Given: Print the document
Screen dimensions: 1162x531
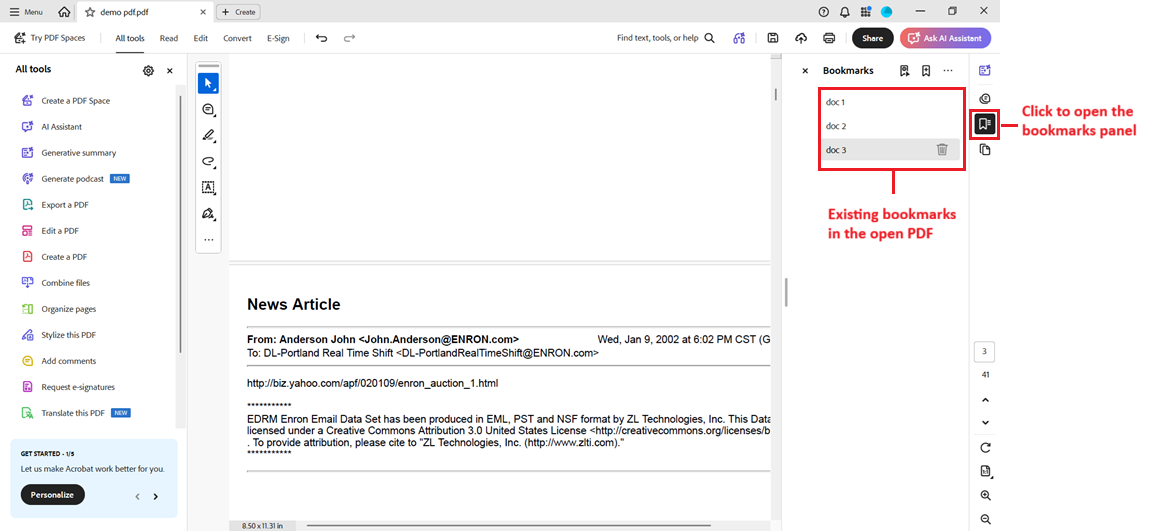Looking at the screenshot, I should point(829,38).
